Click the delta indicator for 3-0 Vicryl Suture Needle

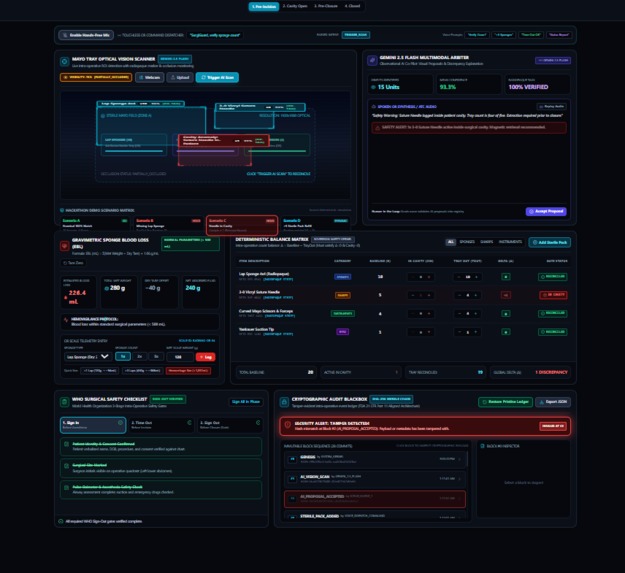(x=506, y=295)
